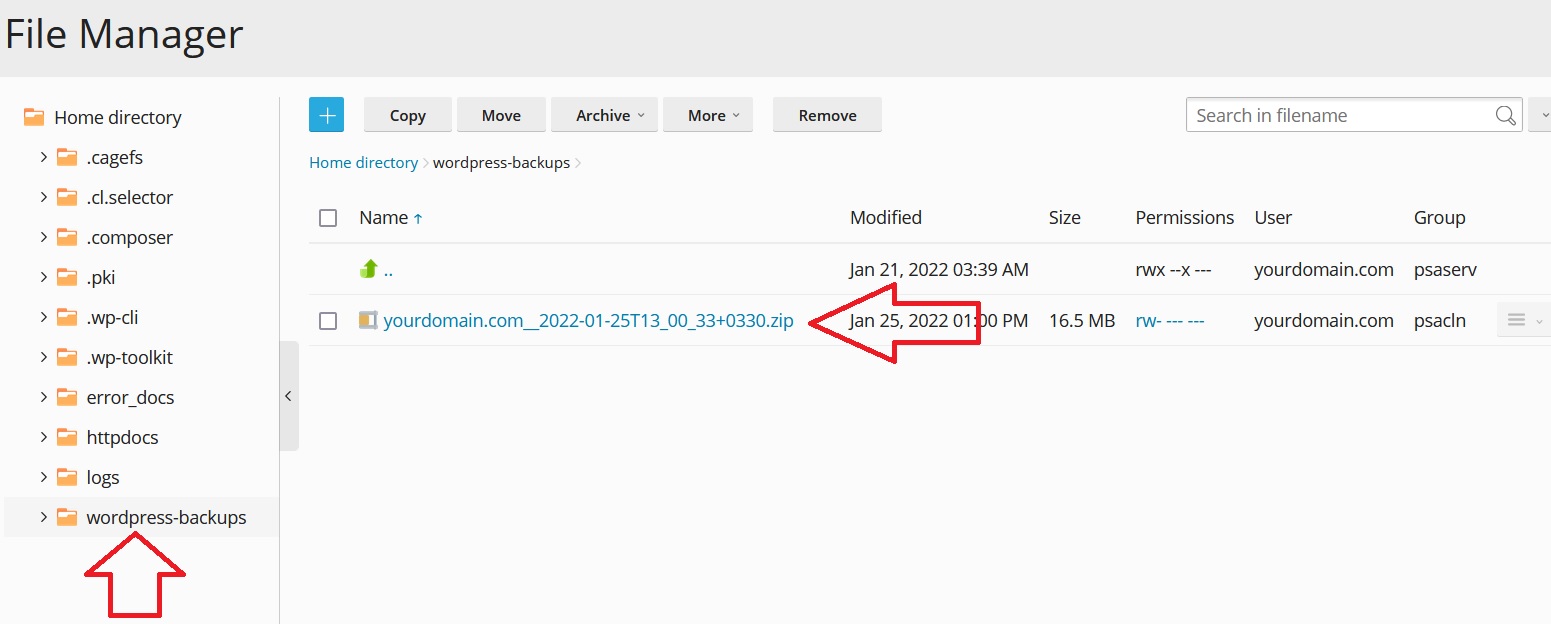Click the Copy button
Viewport: 1551px width, 624px height.
coord(407,115)
